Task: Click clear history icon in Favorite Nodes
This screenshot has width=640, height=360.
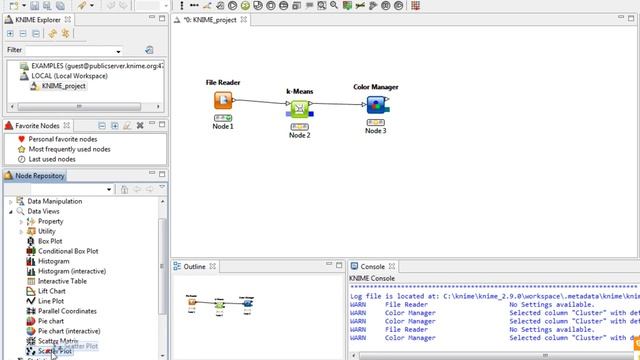Action: [x=127, y=126]
